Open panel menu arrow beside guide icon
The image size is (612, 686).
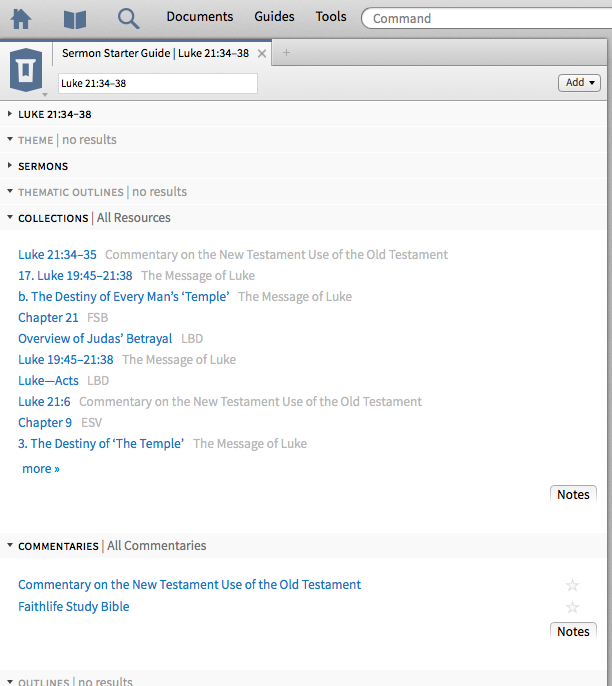45,94
